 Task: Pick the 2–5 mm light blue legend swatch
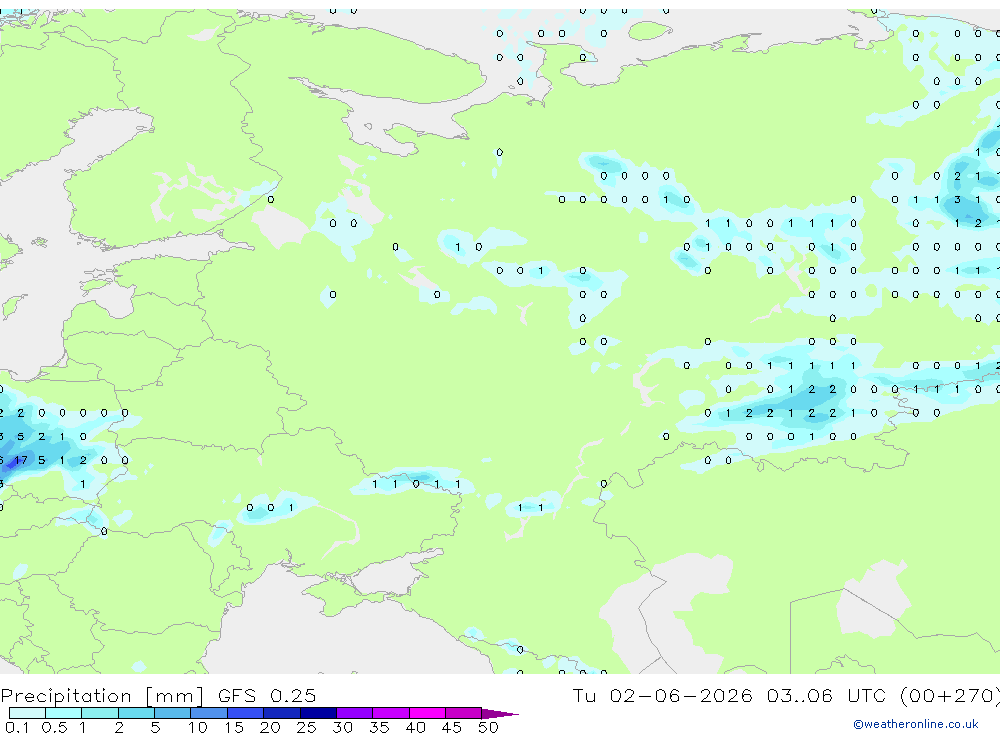[136, 713]
